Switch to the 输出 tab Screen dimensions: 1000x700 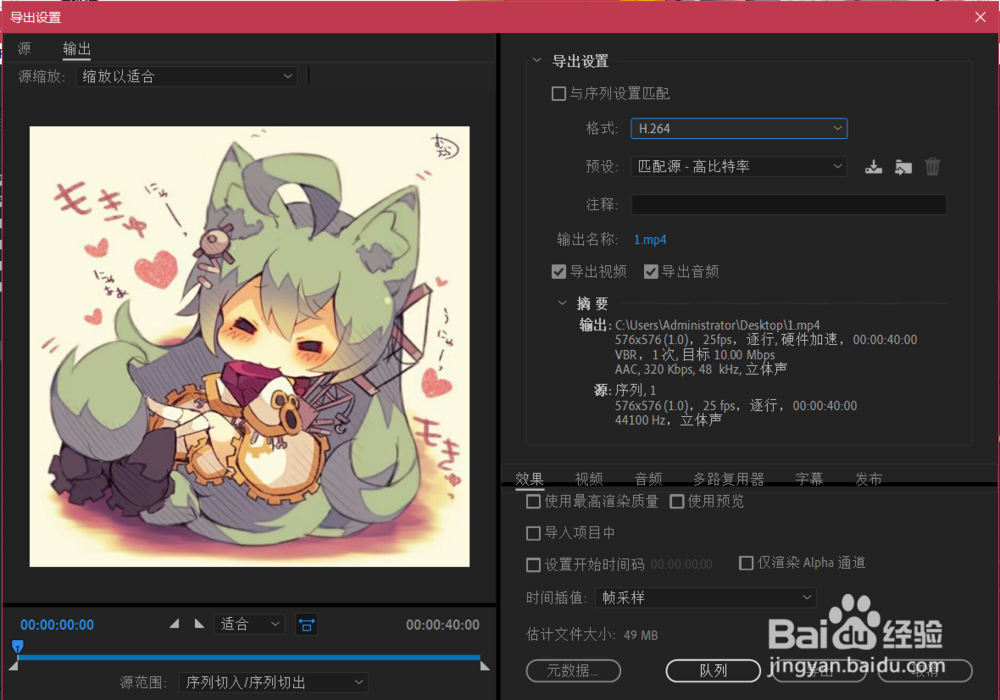pyautogui.click(x=77, y=48)
